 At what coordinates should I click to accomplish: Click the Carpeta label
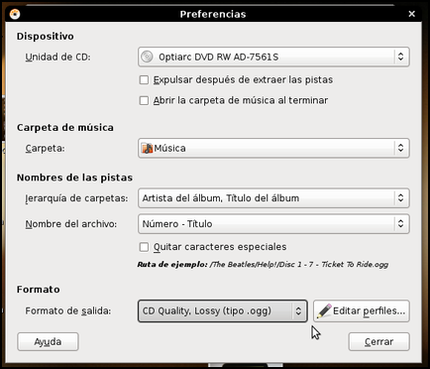point(45,148)
